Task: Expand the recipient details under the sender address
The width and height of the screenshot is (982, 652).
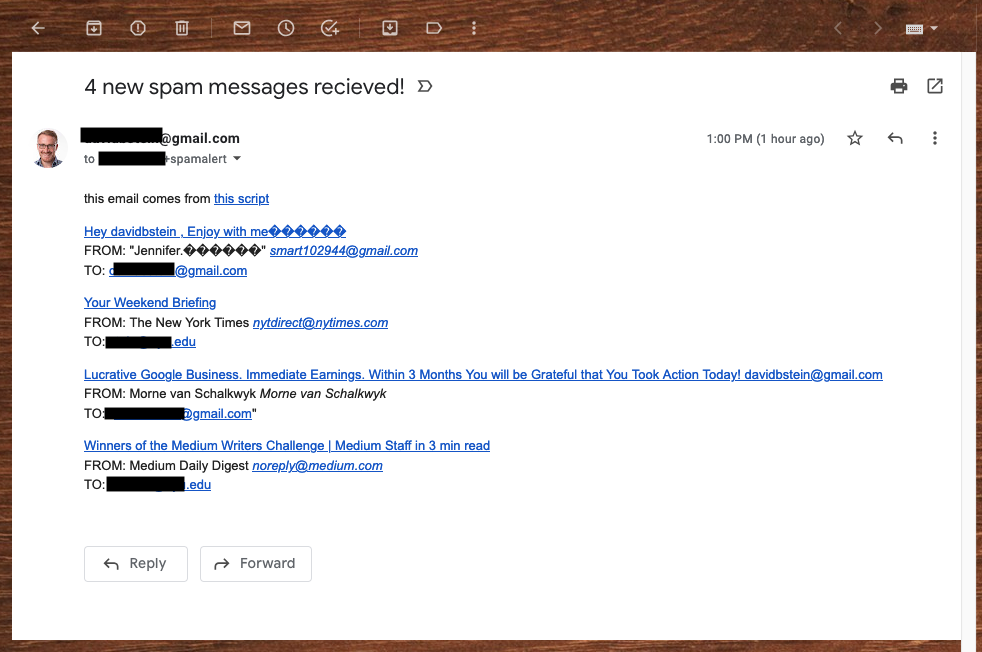Action: 236,158
